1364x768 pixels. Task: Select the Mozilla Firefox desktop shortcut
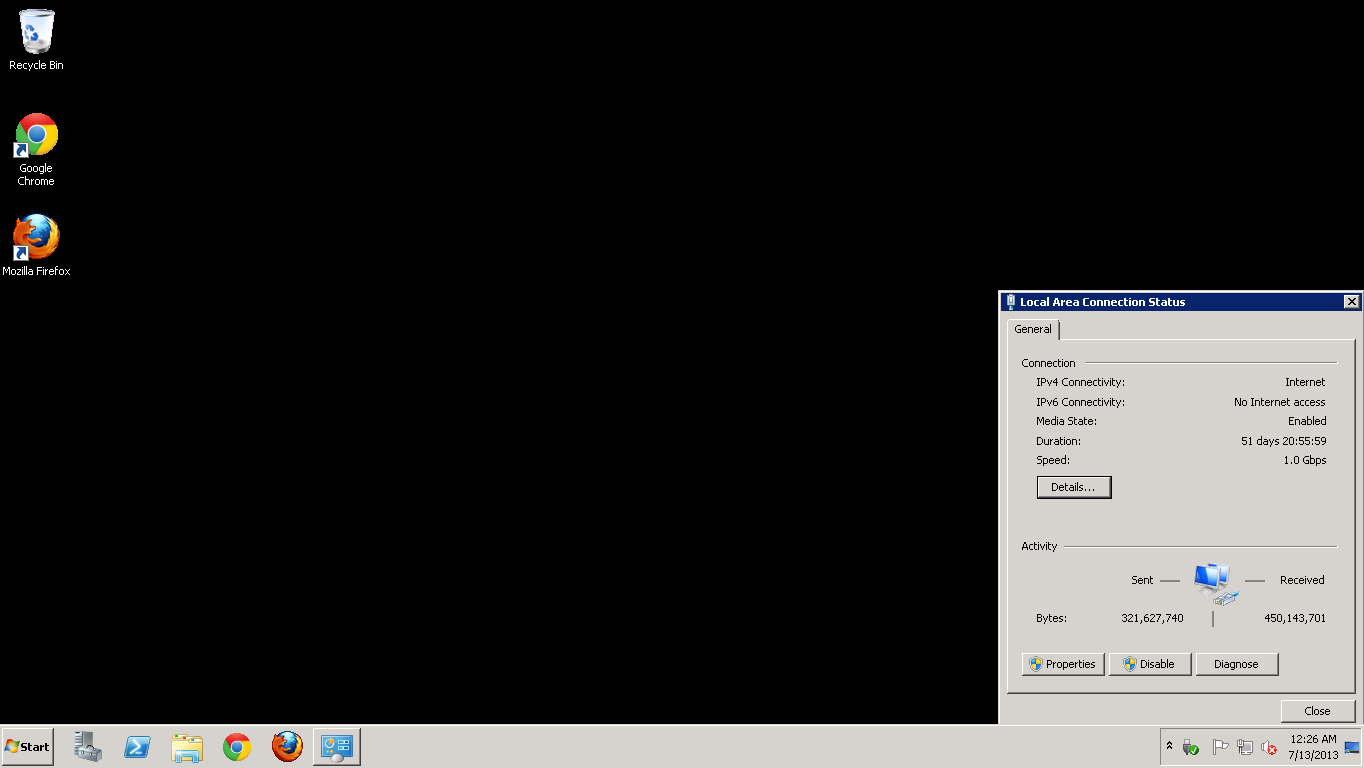click(x=36, y=246)
